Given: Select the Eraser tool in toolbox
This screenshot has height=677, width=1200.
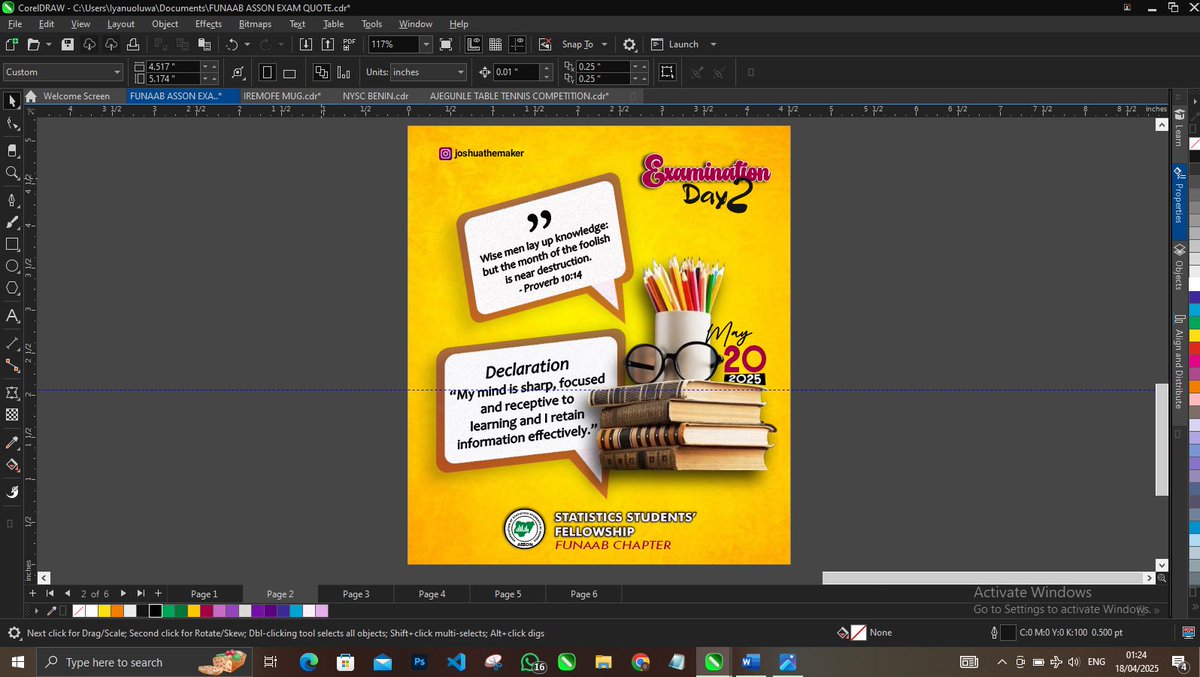Looking at the screenshot, I should coord(12,149).
